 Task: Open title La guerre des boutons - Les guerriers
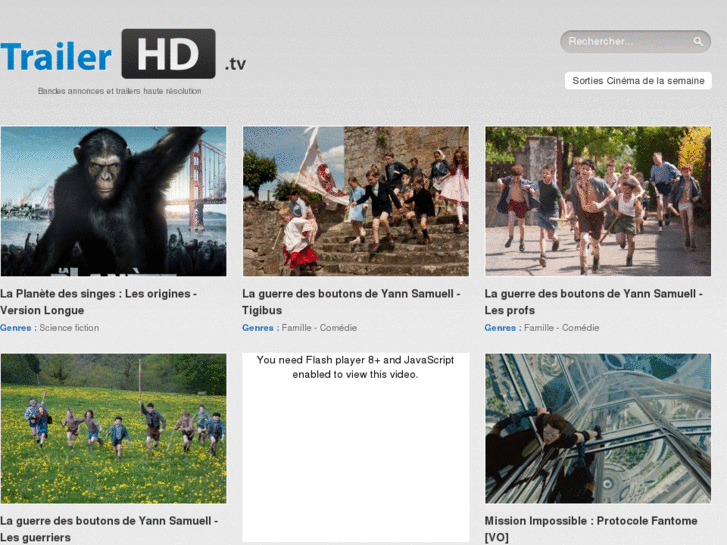click(109, 529)
